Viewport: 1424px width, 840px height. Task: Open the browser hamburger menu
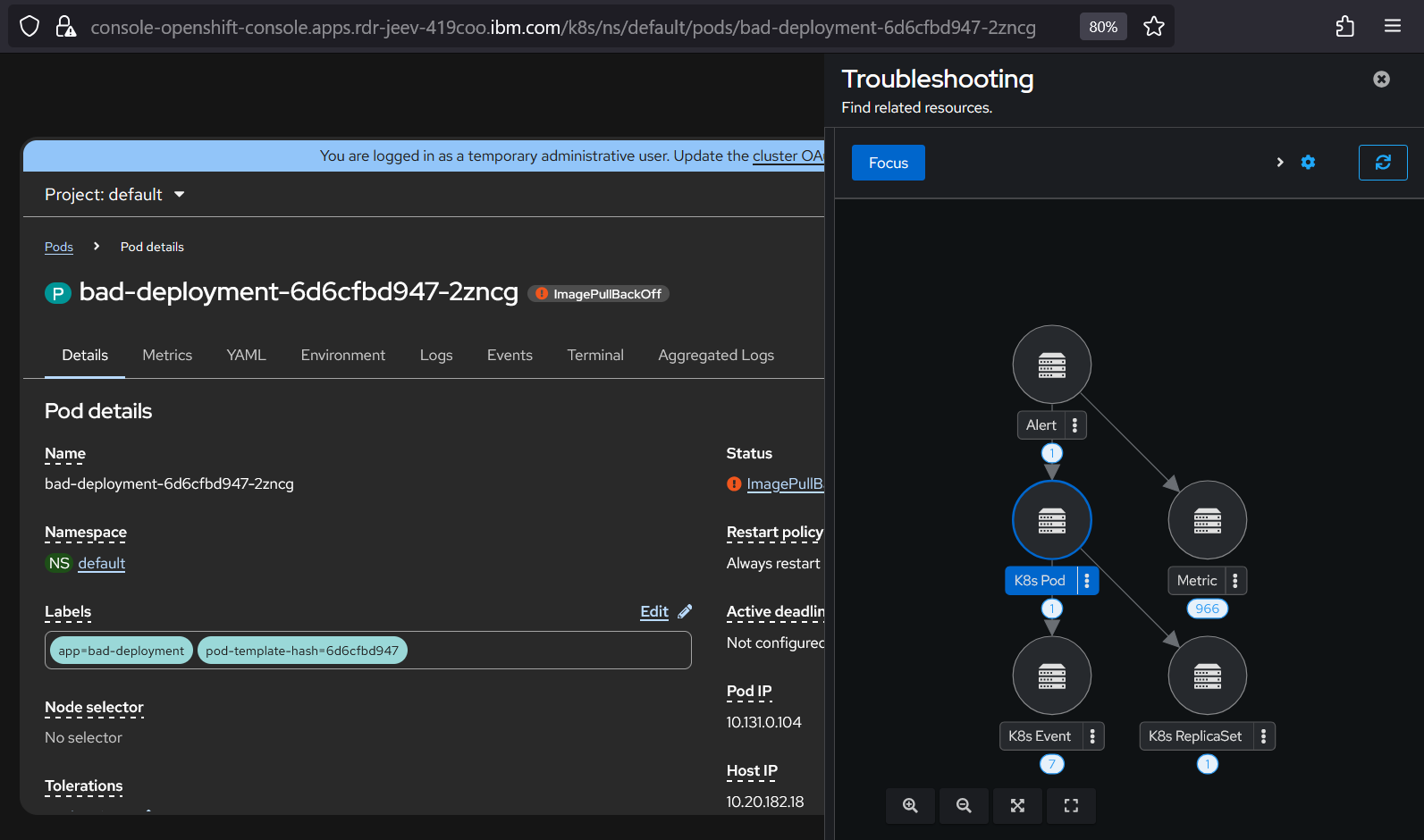tap(1393, 27)
